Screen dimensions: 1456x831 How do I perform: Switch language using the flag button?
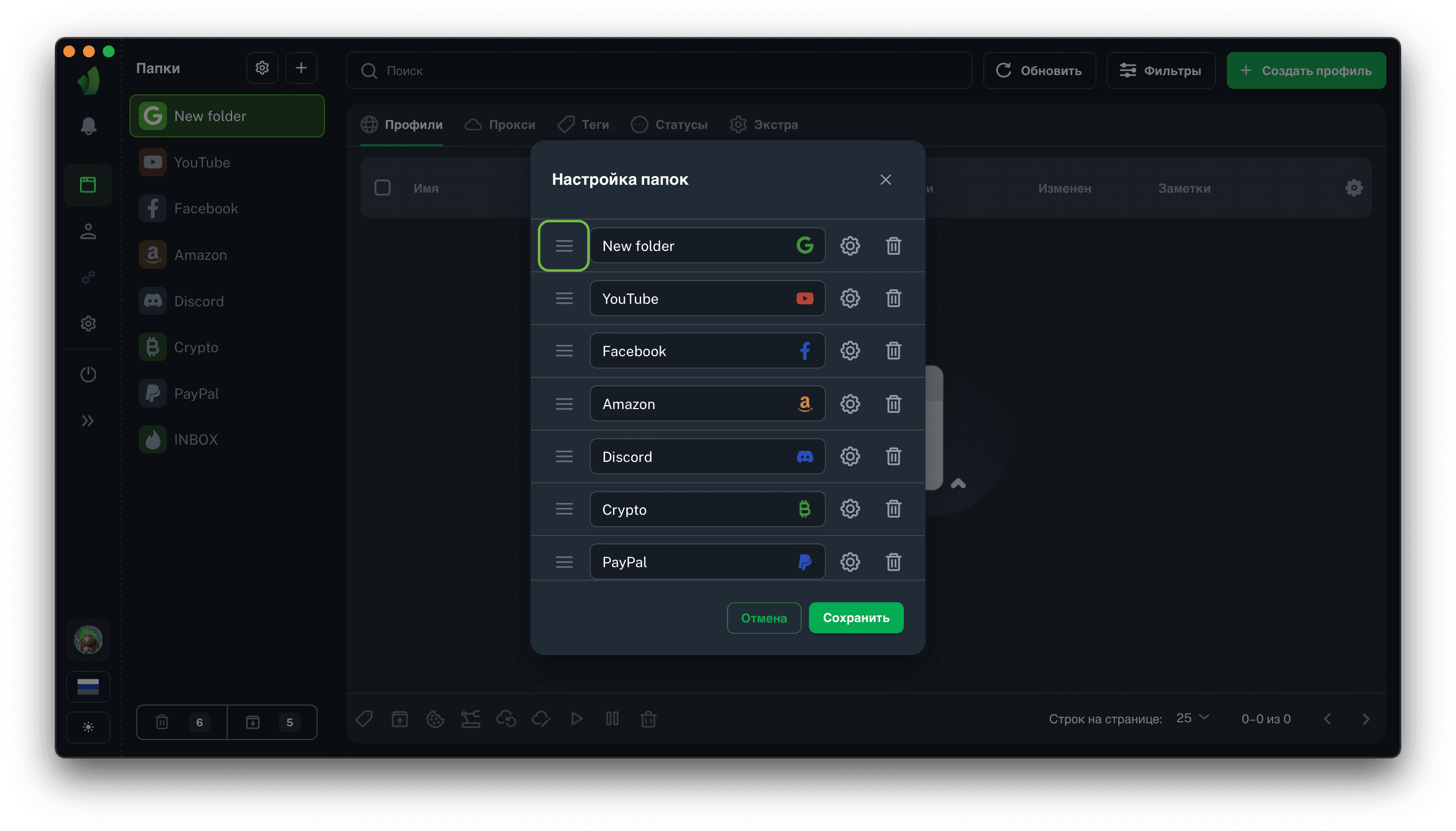click(x=88, y=686)
